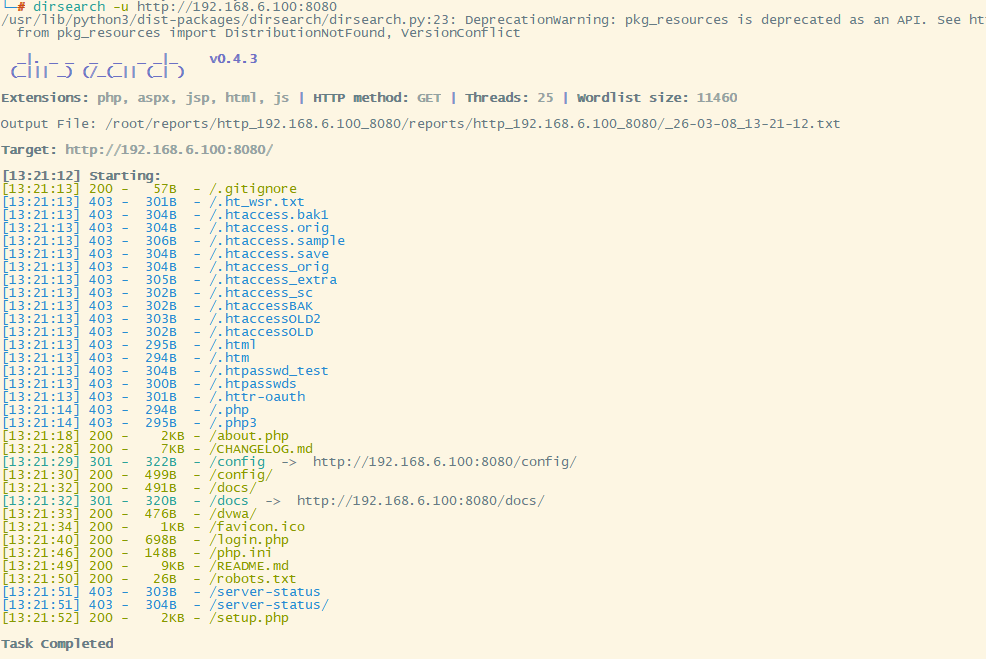Select the /login.php result
986x659 pixels.
coord(249,540)
